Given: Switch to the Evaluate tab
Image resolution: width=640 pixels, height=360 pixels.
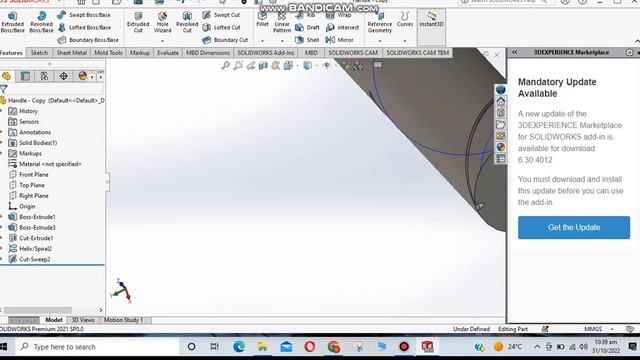Looking at the screenshot, I should [168, 53].
